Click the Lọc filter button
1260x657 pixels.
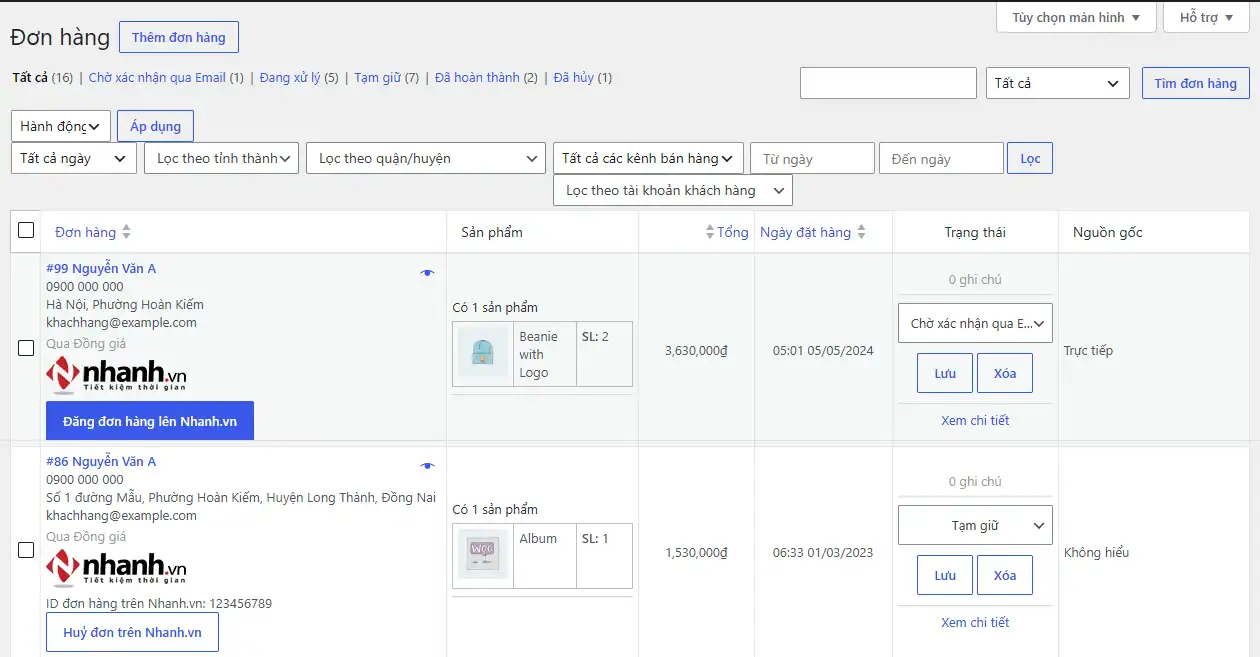click(x=1030, y=158)
